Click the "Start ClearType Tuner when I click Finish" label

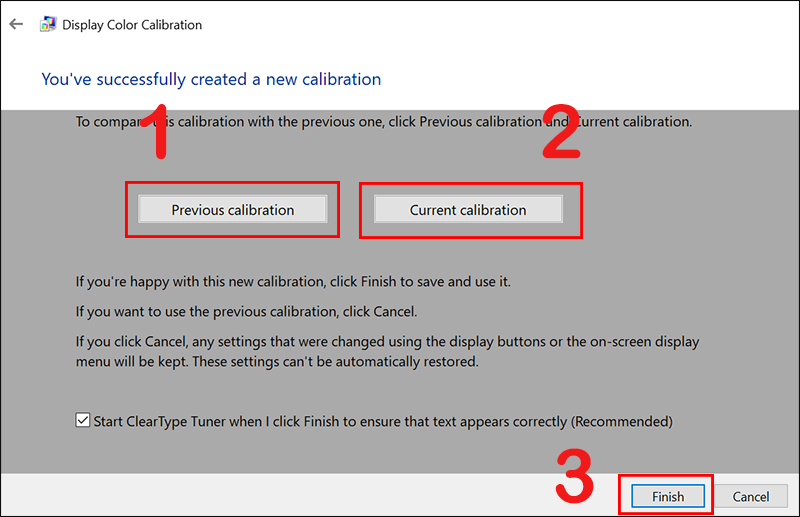tap(383, 422)
